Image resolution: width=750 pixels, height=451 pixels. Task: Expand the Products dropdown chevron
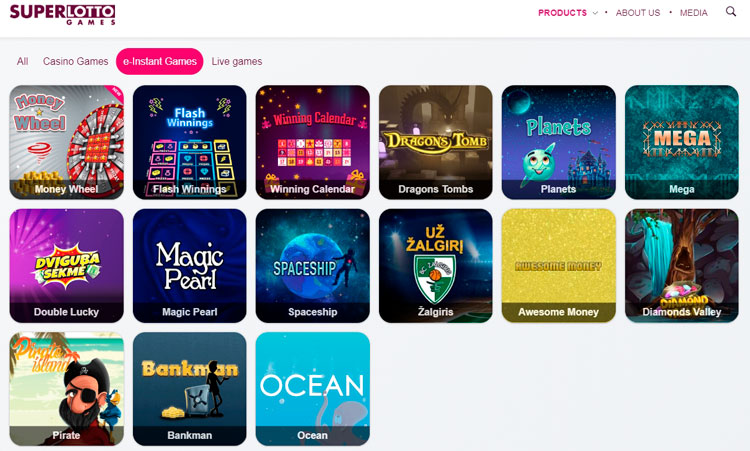tap(595, 13)
